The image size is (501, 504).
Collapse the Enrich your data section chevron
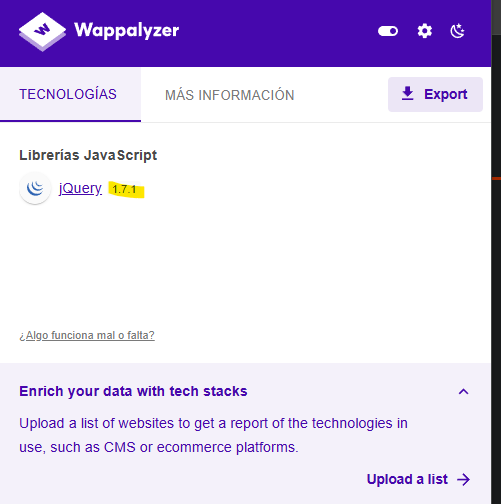463,391
